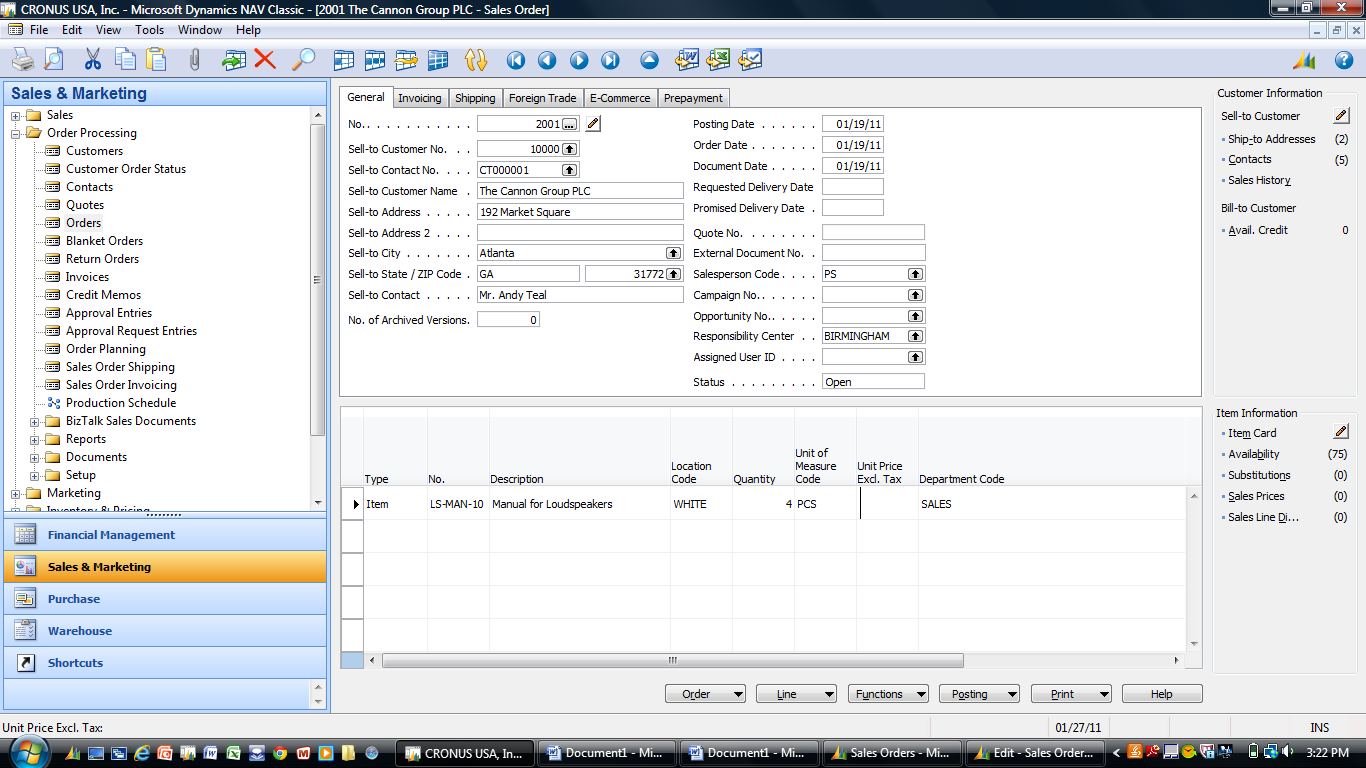Click the External Document No. input field
The image size is (1366, 768).
[873, 253]
